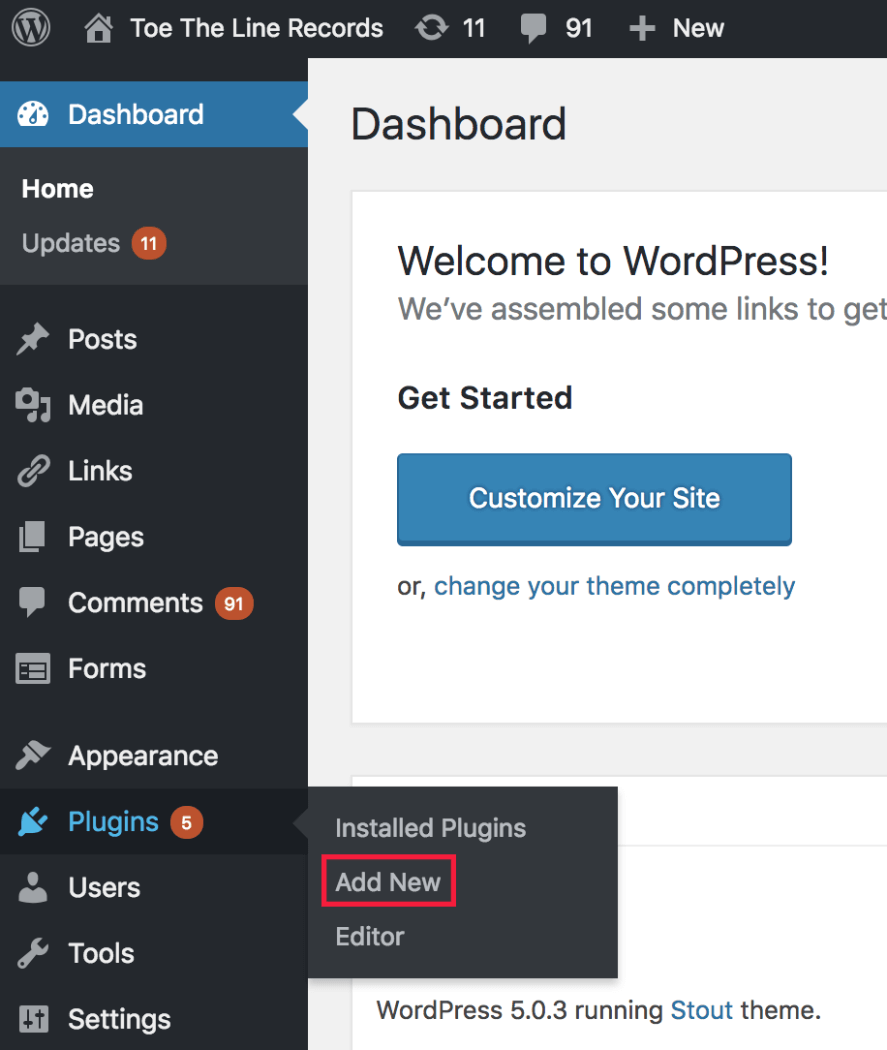Click the Users person icon
Screen dimensions: 887x1050
point(33,887)
